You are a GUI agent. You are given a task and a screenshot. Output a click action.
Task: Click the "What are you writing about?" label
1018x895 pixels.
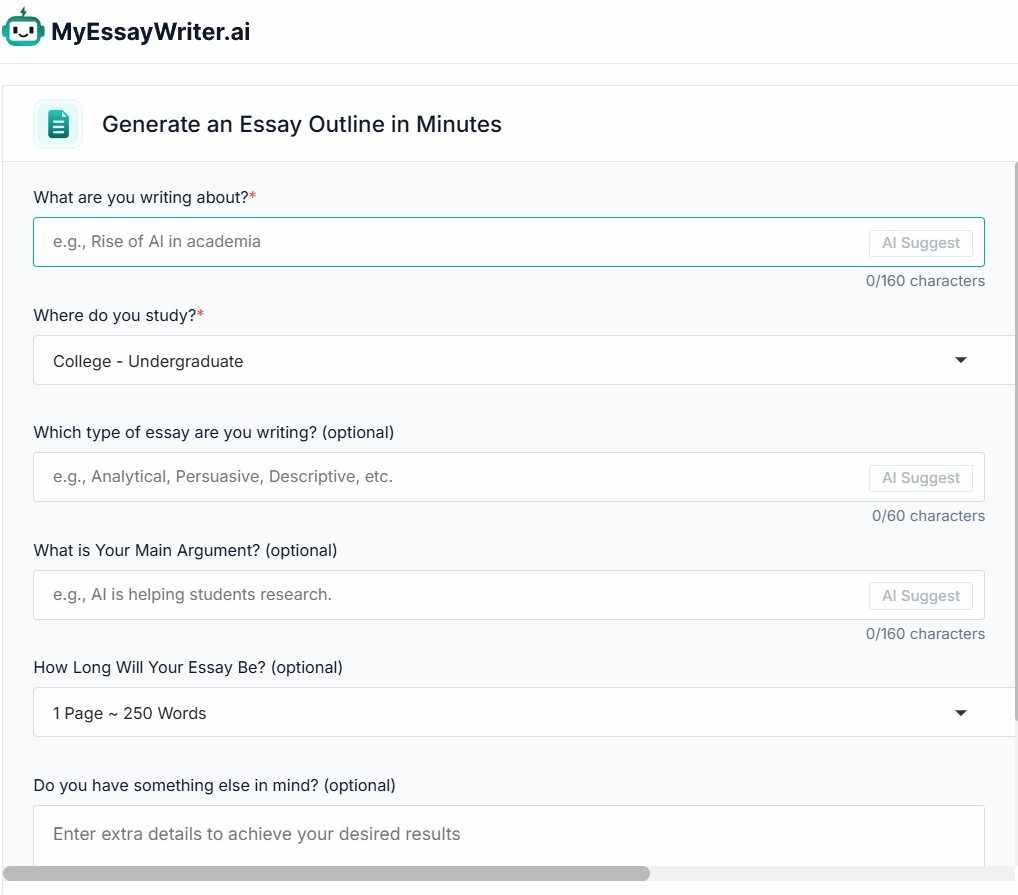[141, 198]
